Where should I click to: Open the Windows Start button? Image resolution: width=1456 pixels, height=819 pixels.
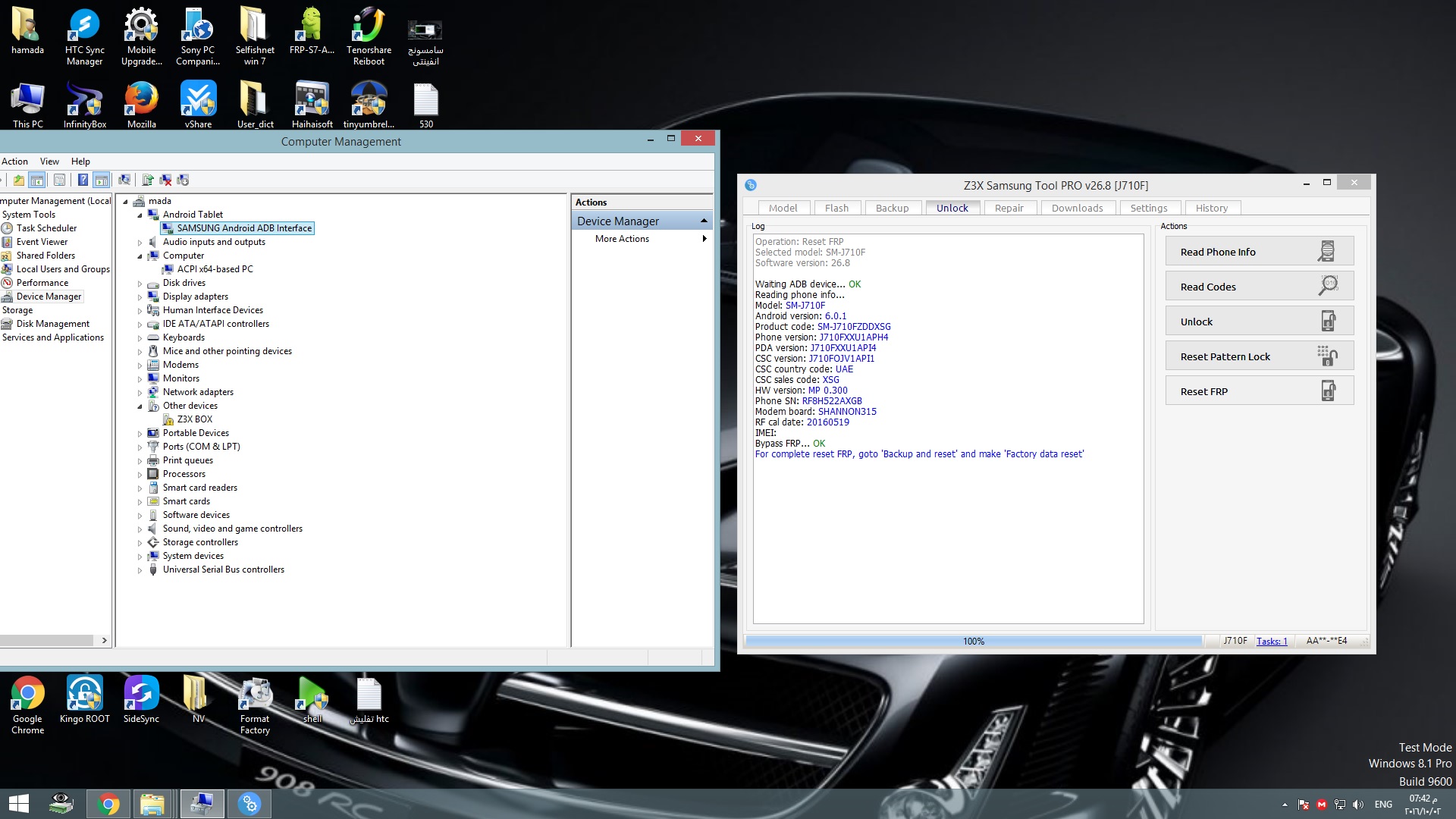[19, 804]
